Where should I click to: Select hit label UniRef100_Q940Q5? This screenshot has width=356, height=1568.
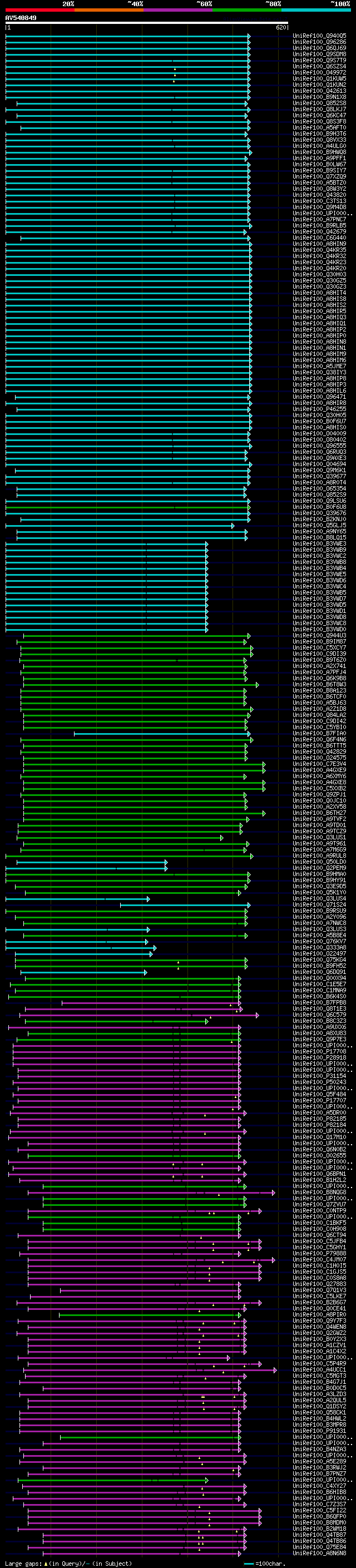319,36
